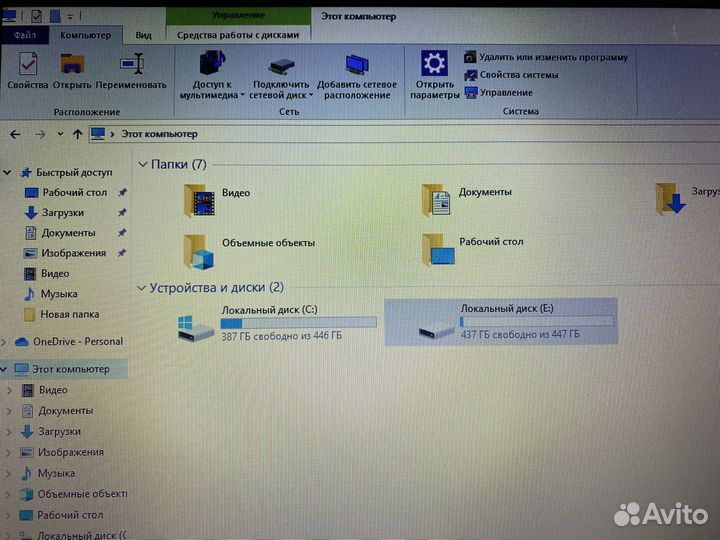Open quick access toolbar customize dropdown

pyautogui.click(x=70, y=17)
